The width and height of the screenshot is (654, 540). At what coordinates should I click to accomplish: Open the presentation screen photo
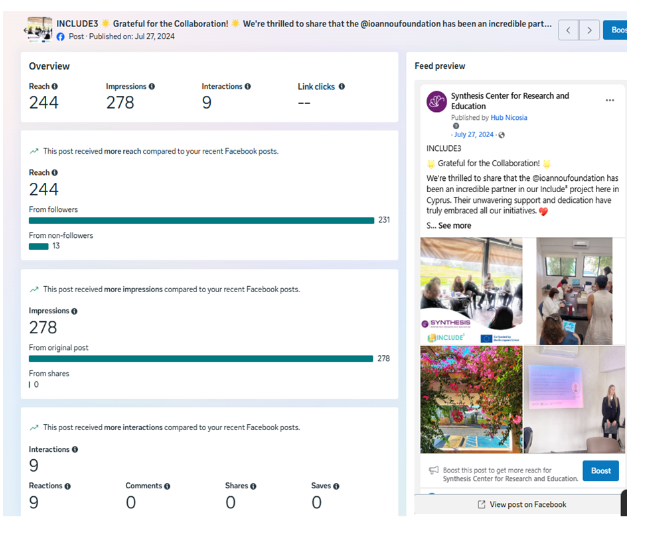click(574, 399)
